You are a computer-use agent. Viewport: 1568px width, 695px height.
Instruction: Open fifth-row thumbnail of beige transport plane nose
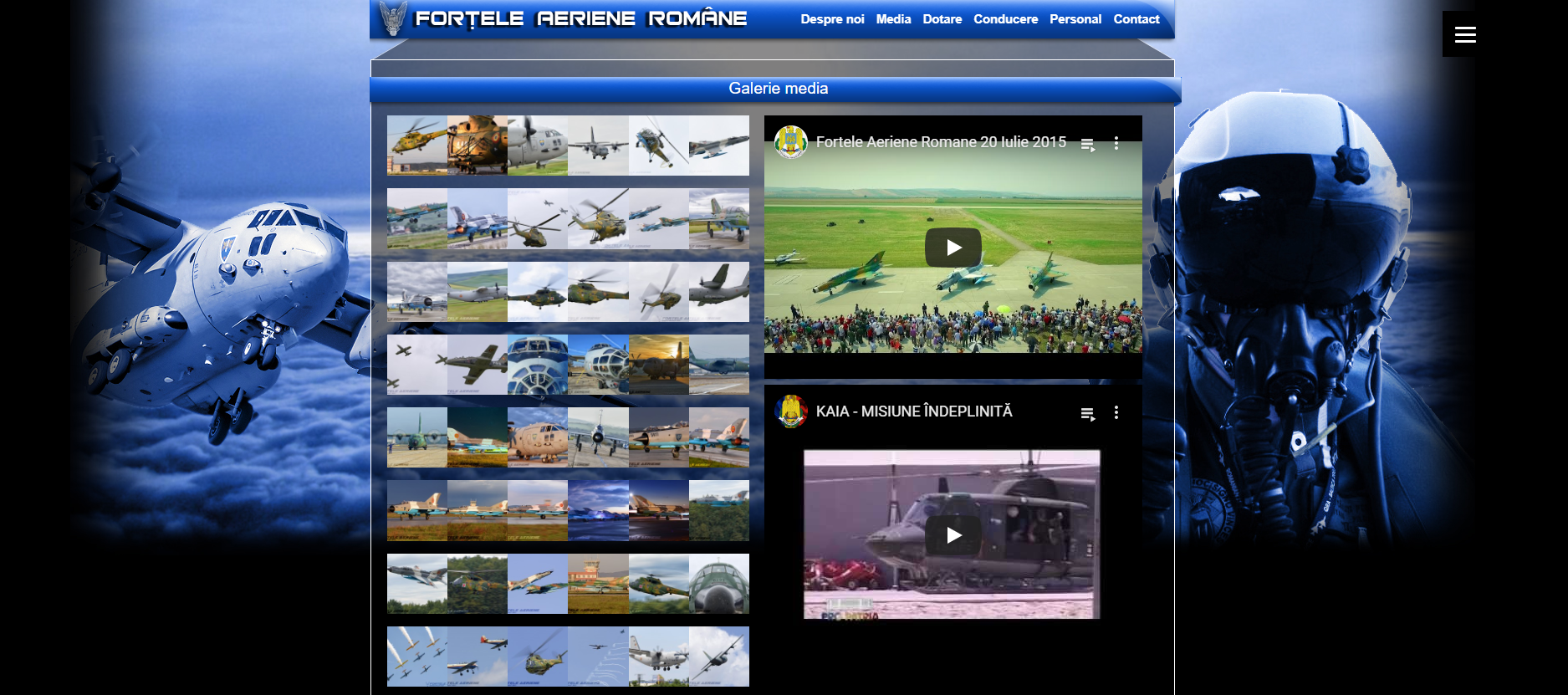tap(538, 437)
